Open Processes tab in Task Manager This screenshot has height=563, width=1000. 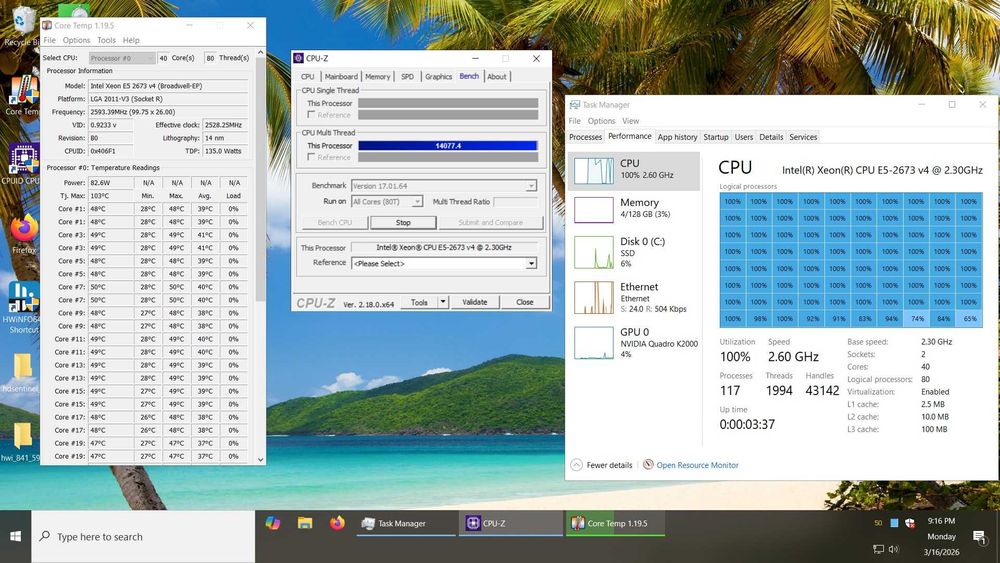(585, 137)
